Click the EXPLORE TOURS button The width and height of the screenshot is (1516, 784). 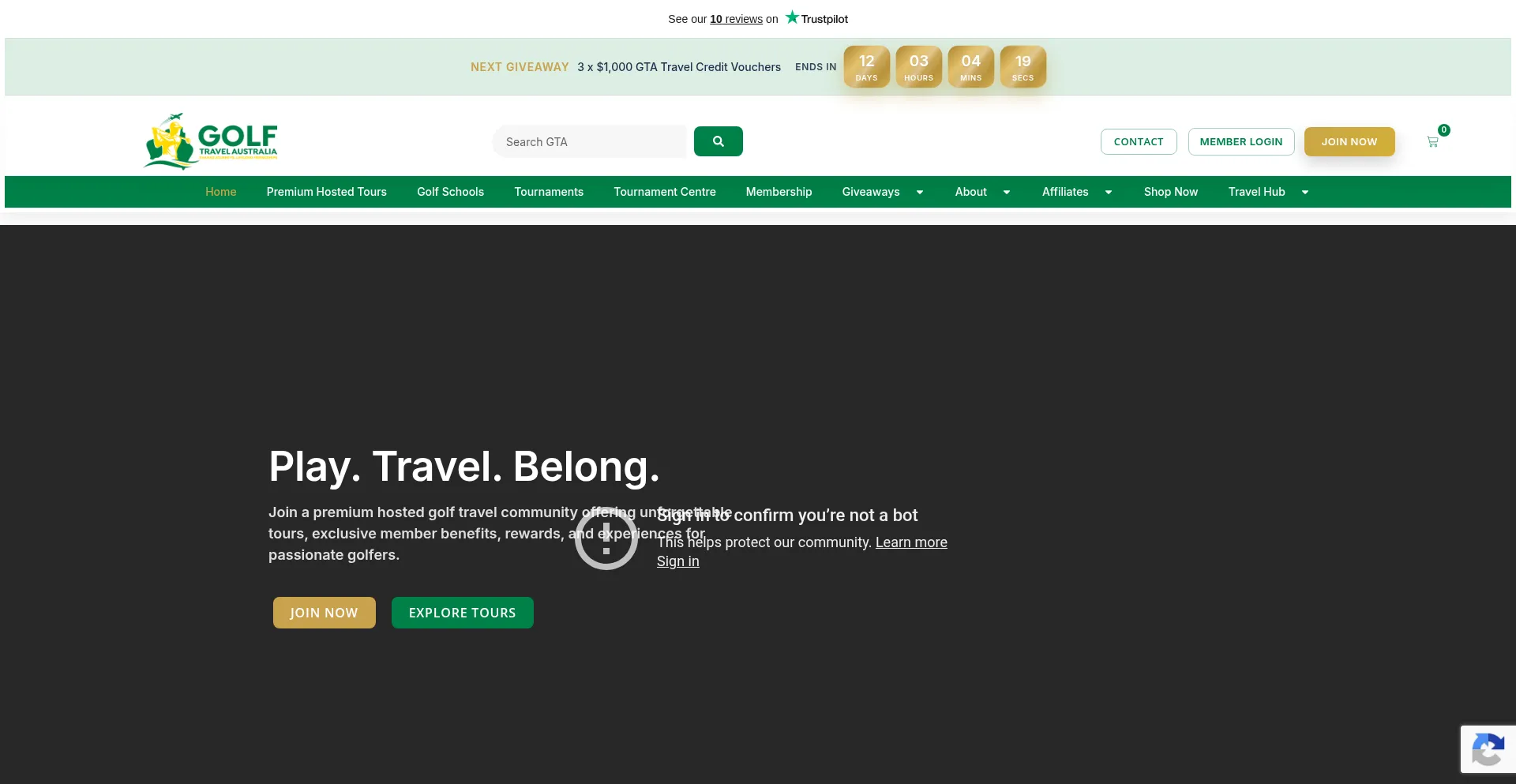click(x=463, y=613)
